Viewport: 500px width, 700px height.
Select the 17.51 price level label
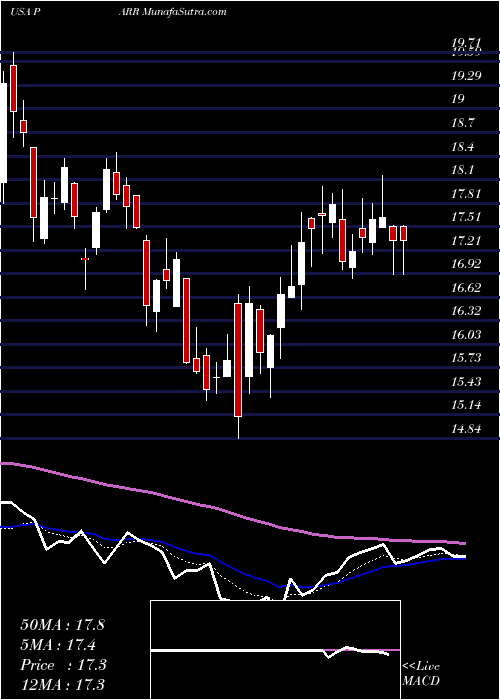466,217
